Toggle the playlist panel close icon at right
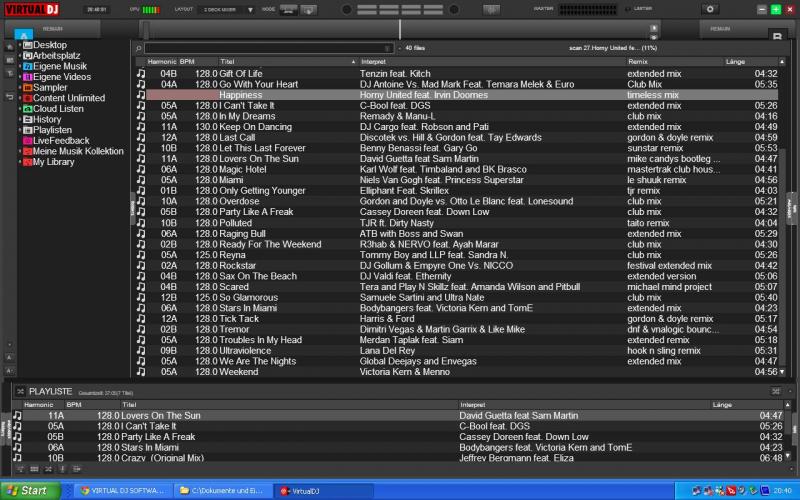 (776, 391)
